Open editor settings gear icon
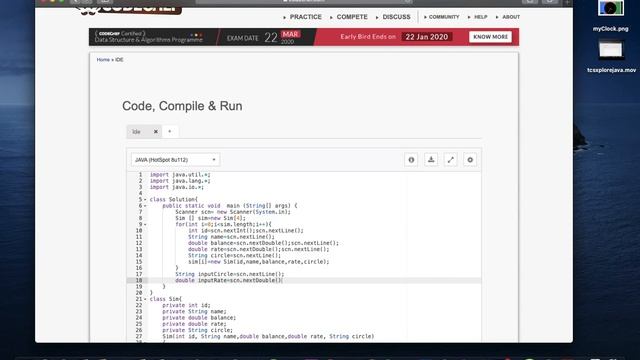 tap(470, 160)
